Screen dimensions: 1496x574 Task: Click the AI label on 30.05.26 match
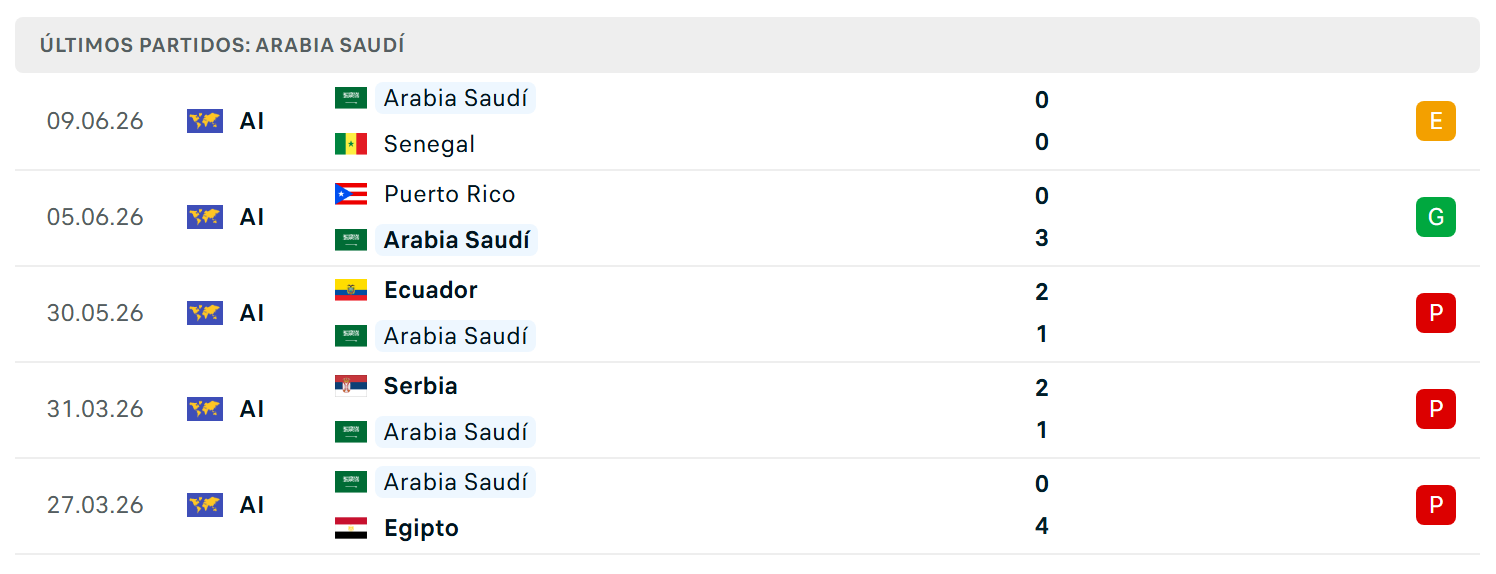(252, 313)
